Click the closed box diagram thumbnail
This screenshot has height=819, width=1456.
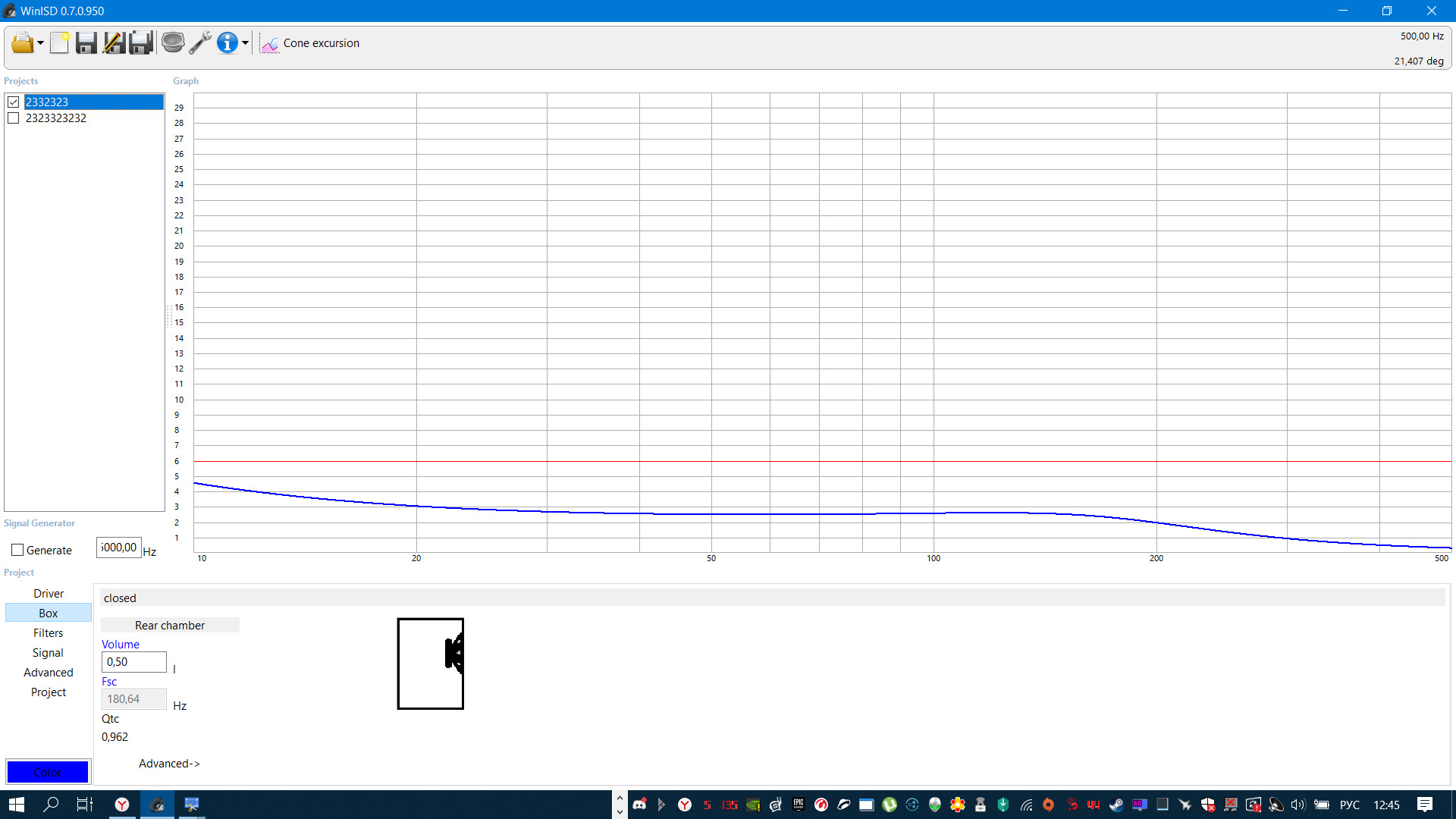pyautogui.click(x=431, y=664)
